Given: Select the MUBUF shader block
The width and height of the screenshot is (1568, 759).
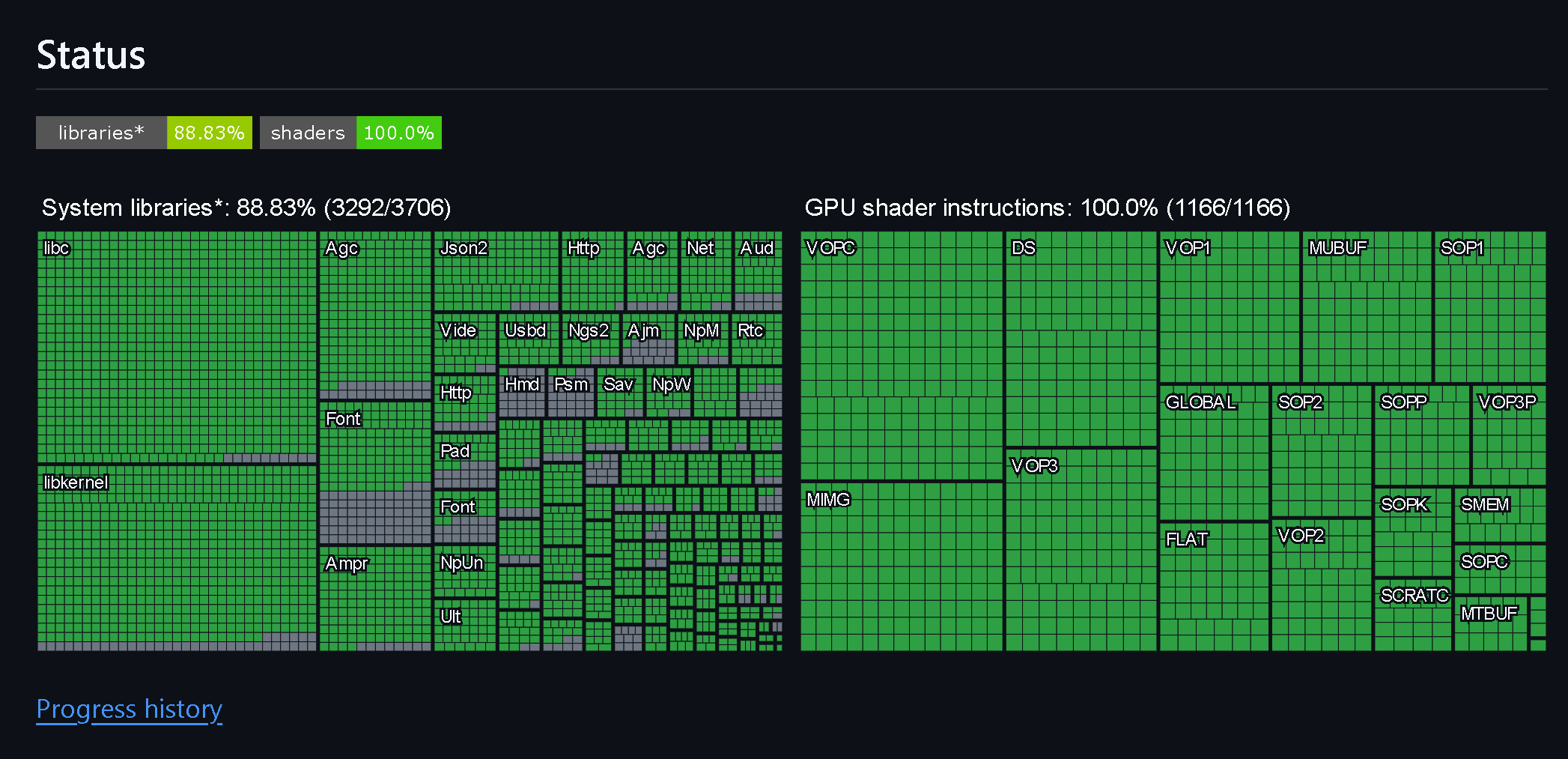Looking at the screenshot, I should point(1367,307).
